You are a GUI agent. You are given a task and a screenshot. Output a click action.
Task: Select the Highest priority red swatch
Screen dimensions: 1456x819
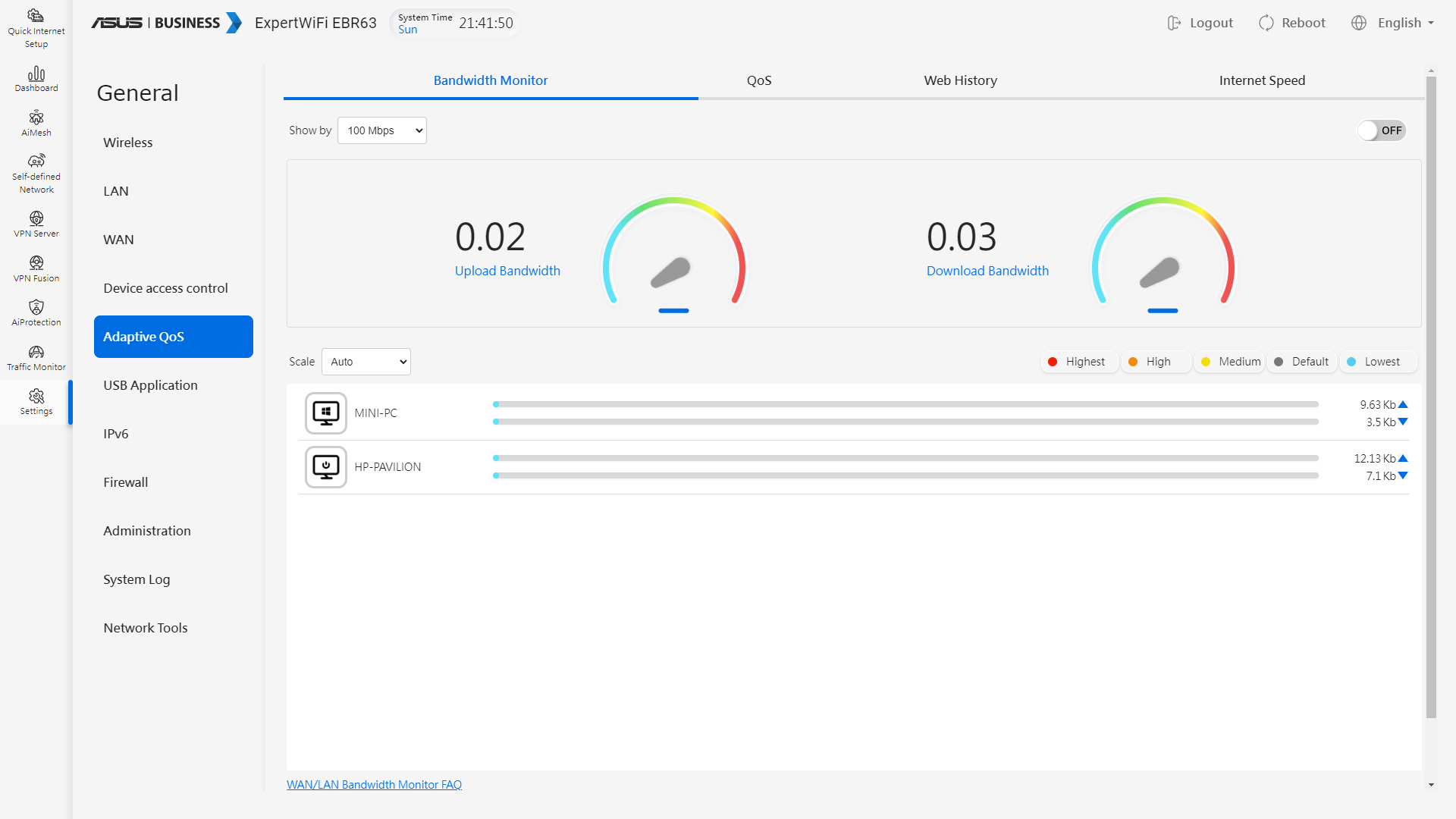click(x=1053, y=362)
